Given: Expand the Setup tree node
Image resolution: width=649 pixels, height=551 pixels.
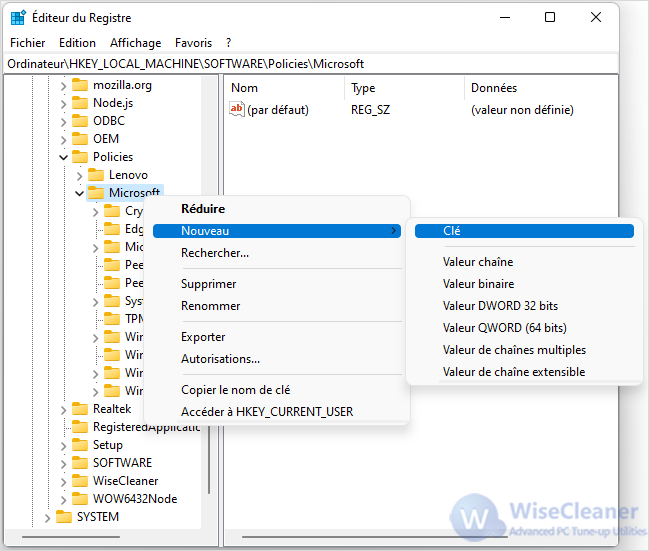Looking at the screenshot, I should pyautogui.click(x=63, y=446).
